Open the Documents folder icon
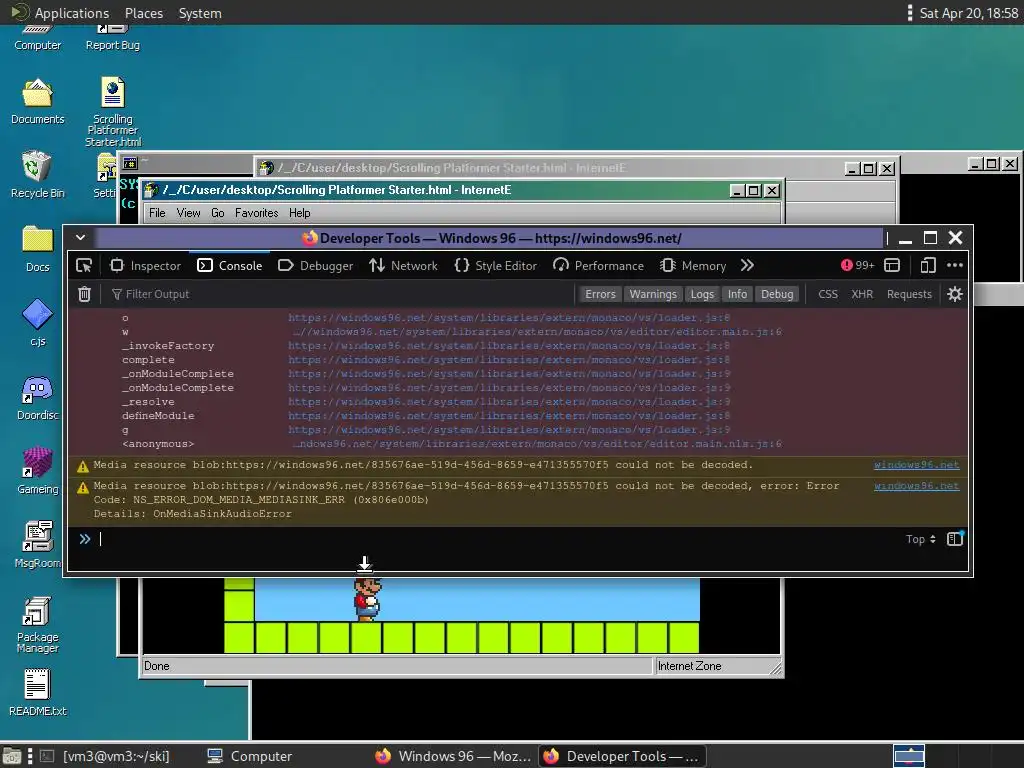 click(x=37, y=101)
